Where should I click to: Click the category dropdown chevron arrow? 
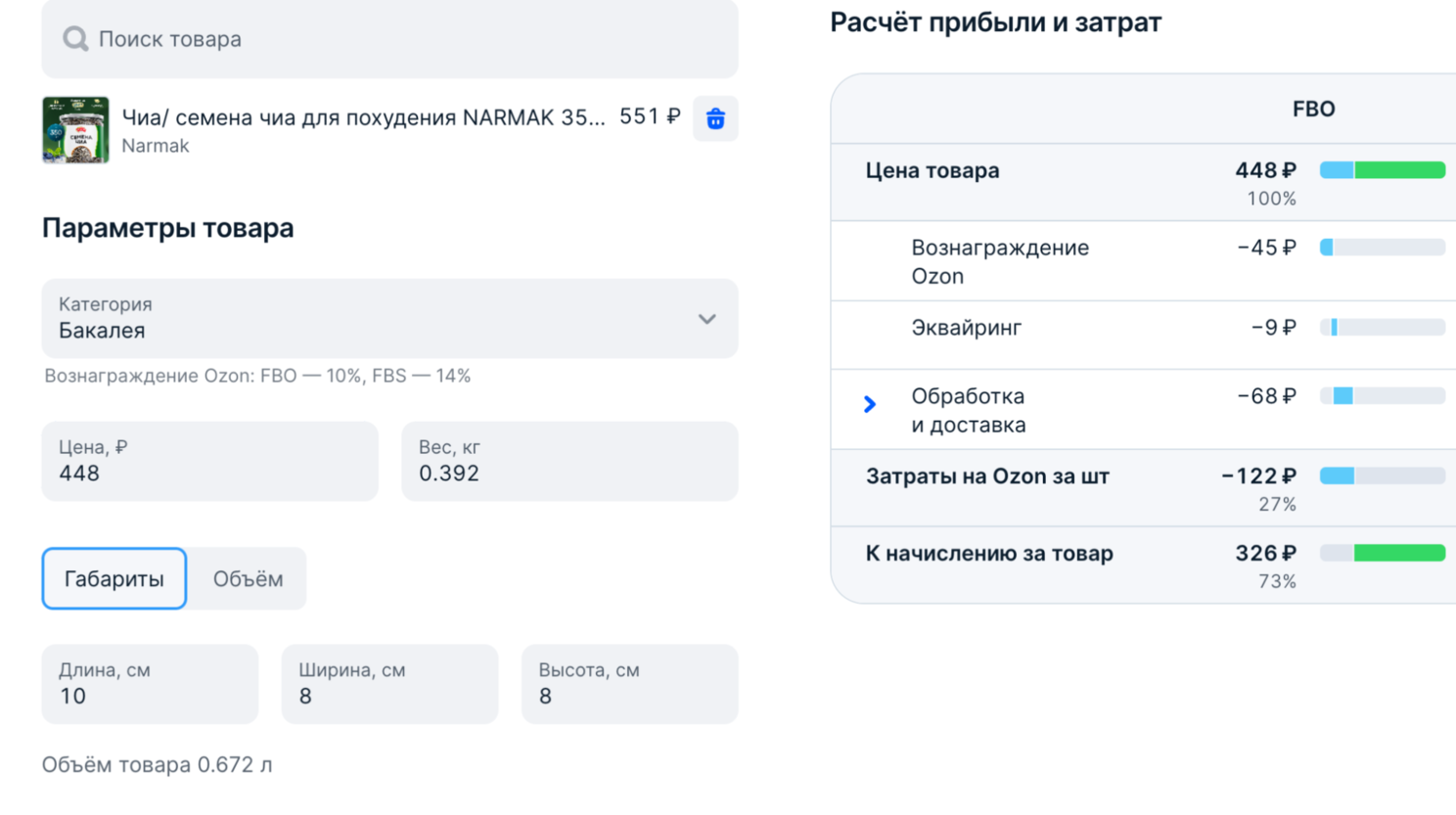click(x=706, y=320)
